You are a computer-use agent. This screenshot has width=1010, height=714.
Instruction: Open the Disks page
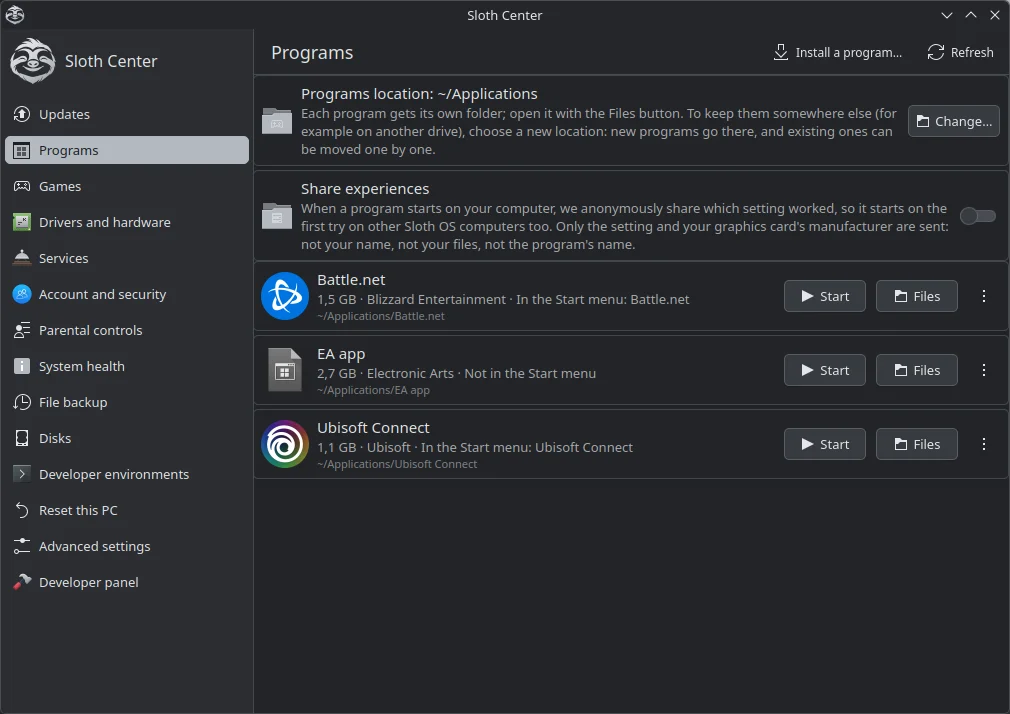coord(127,438)
